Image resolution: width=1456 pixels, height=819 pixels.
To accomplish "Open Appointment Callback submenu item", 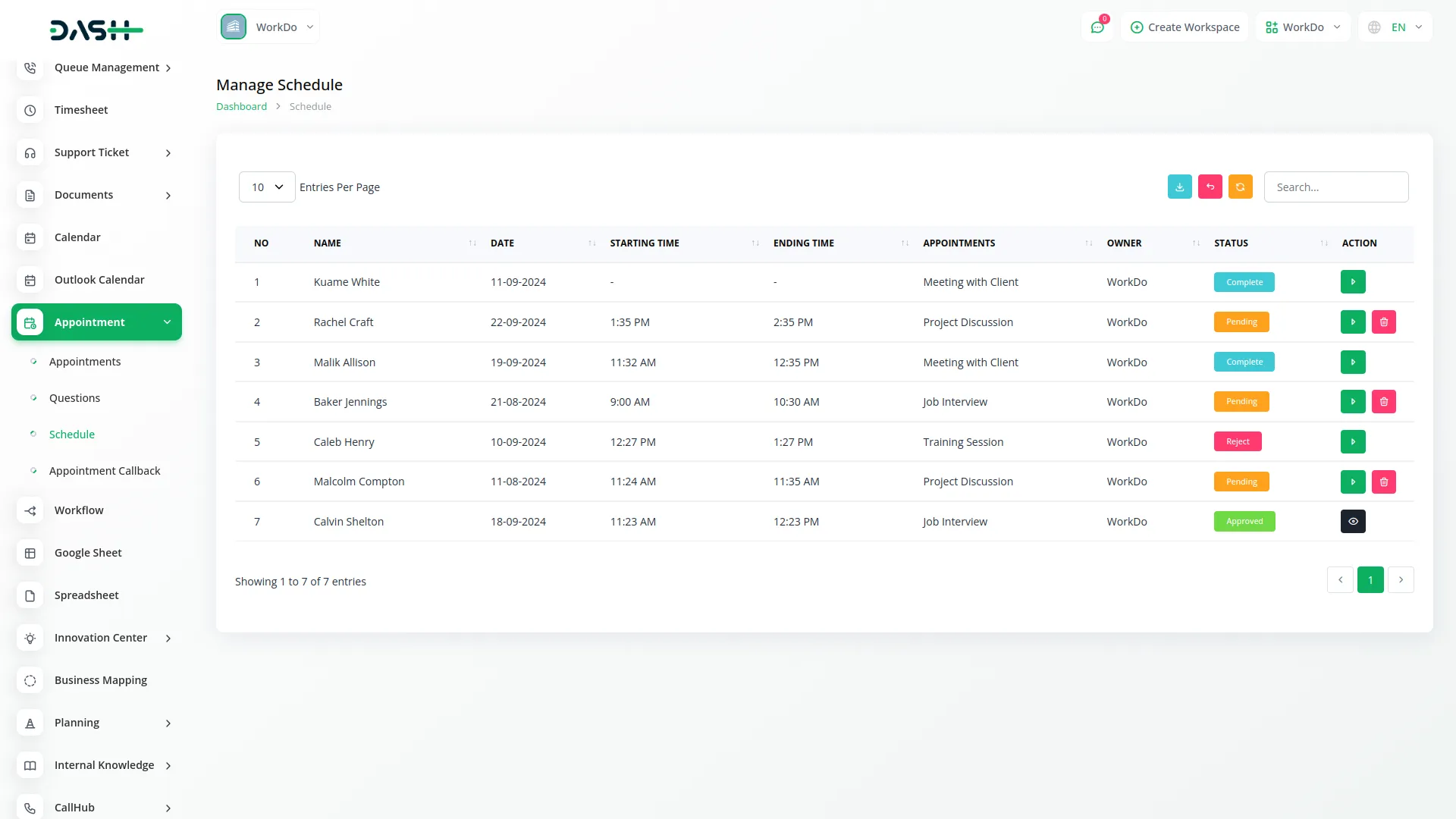I will coord(105,471).
